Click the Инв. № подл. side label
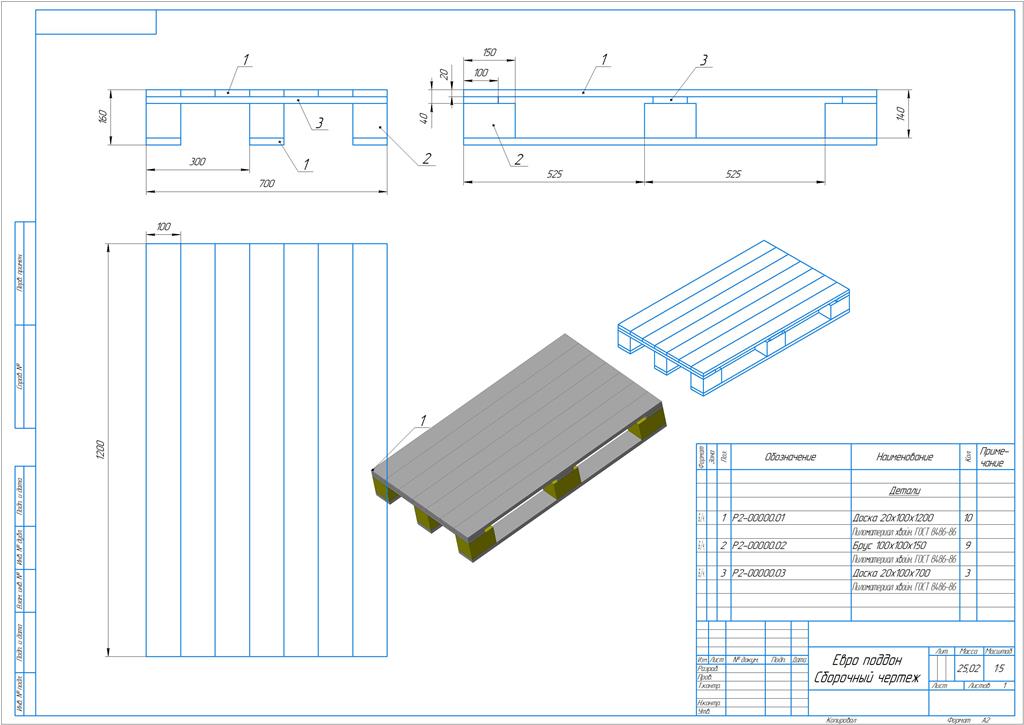 (20, 694)
